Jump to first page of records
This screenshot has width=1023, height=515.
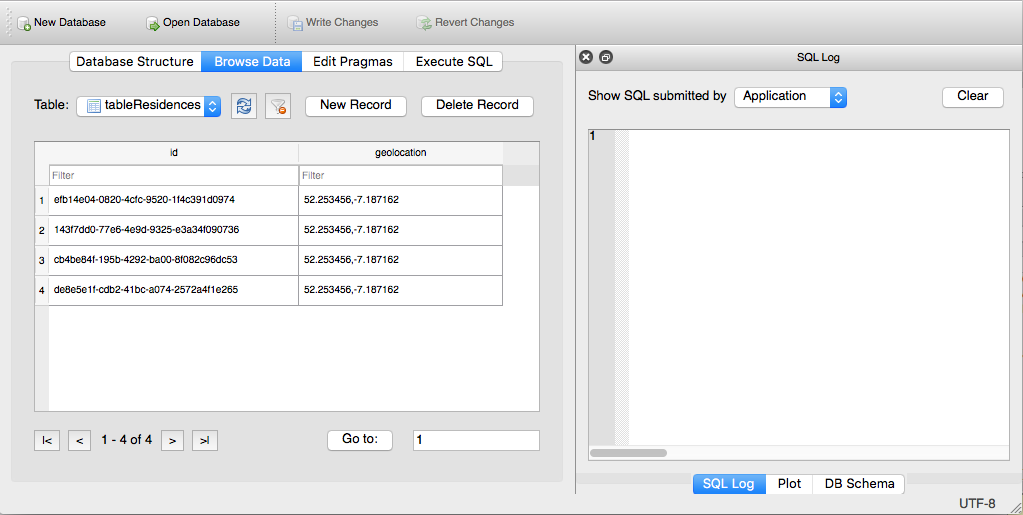(x=47, y=441)
